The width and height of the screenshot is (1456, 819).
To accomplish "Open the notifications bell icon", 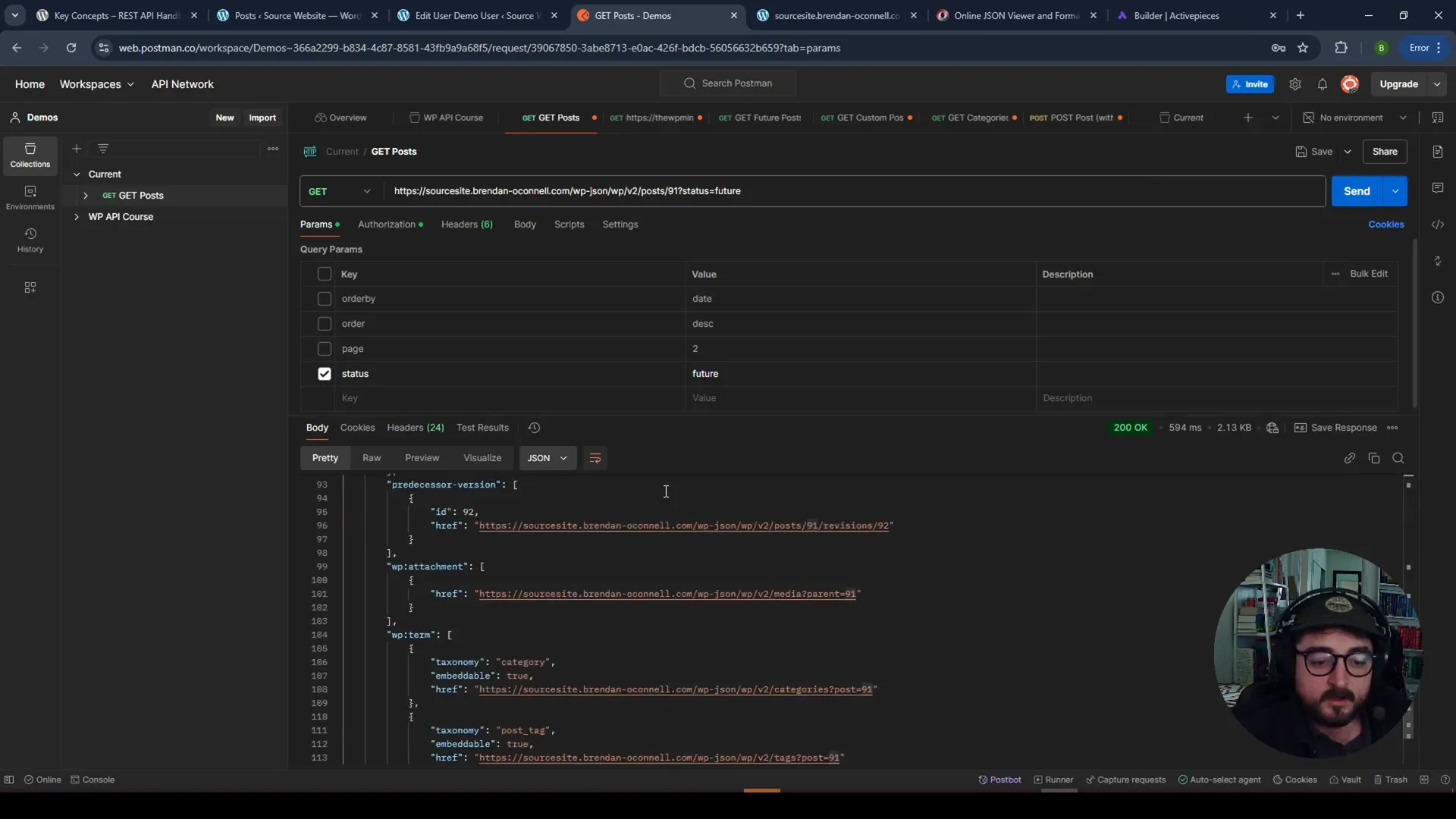I will tap(1323, 84).
